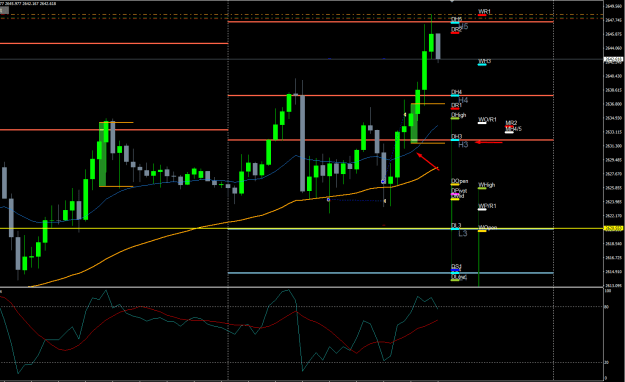Click the WR1 weekly resistance label

pyautogui.click(x=484, y=12)
